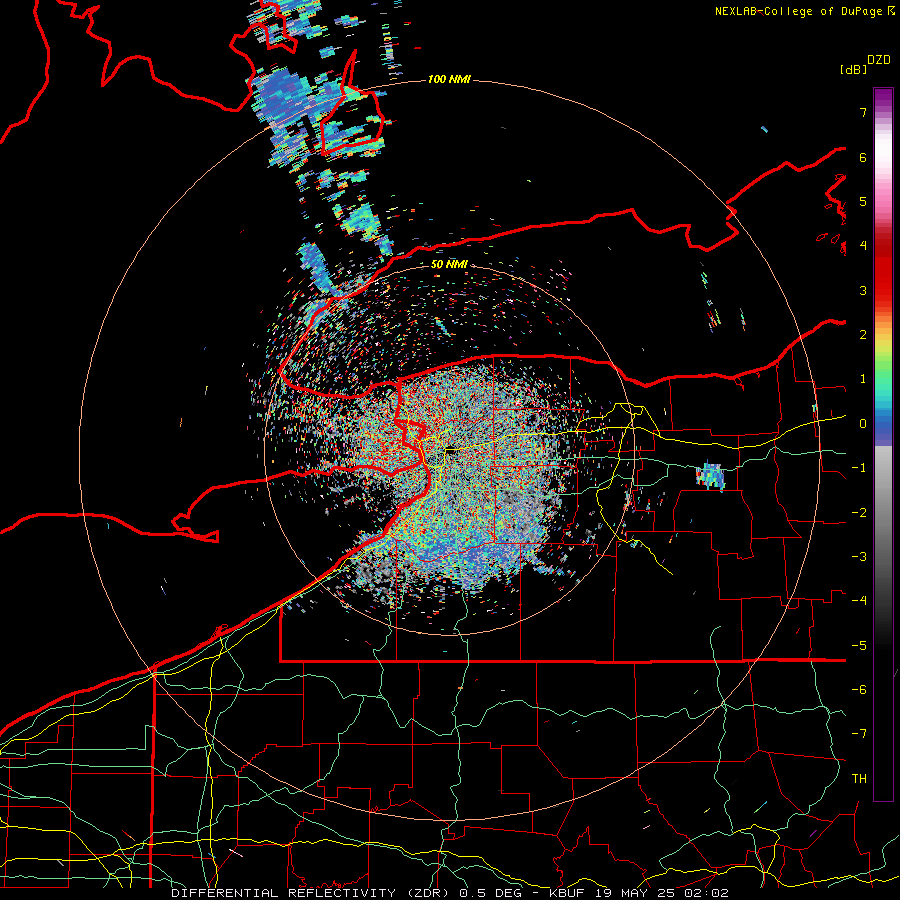This screenshot has height=900, width=900.
Task: Click the 4 value on color scale
Action: pyautogui.click(x=863, y=246)
